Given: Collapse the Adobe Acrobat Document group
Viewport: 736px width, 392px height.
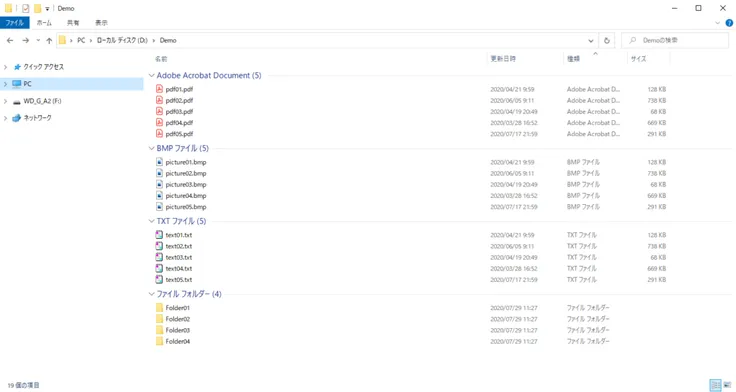Looking at the screenshot, I should pos(152,76).
